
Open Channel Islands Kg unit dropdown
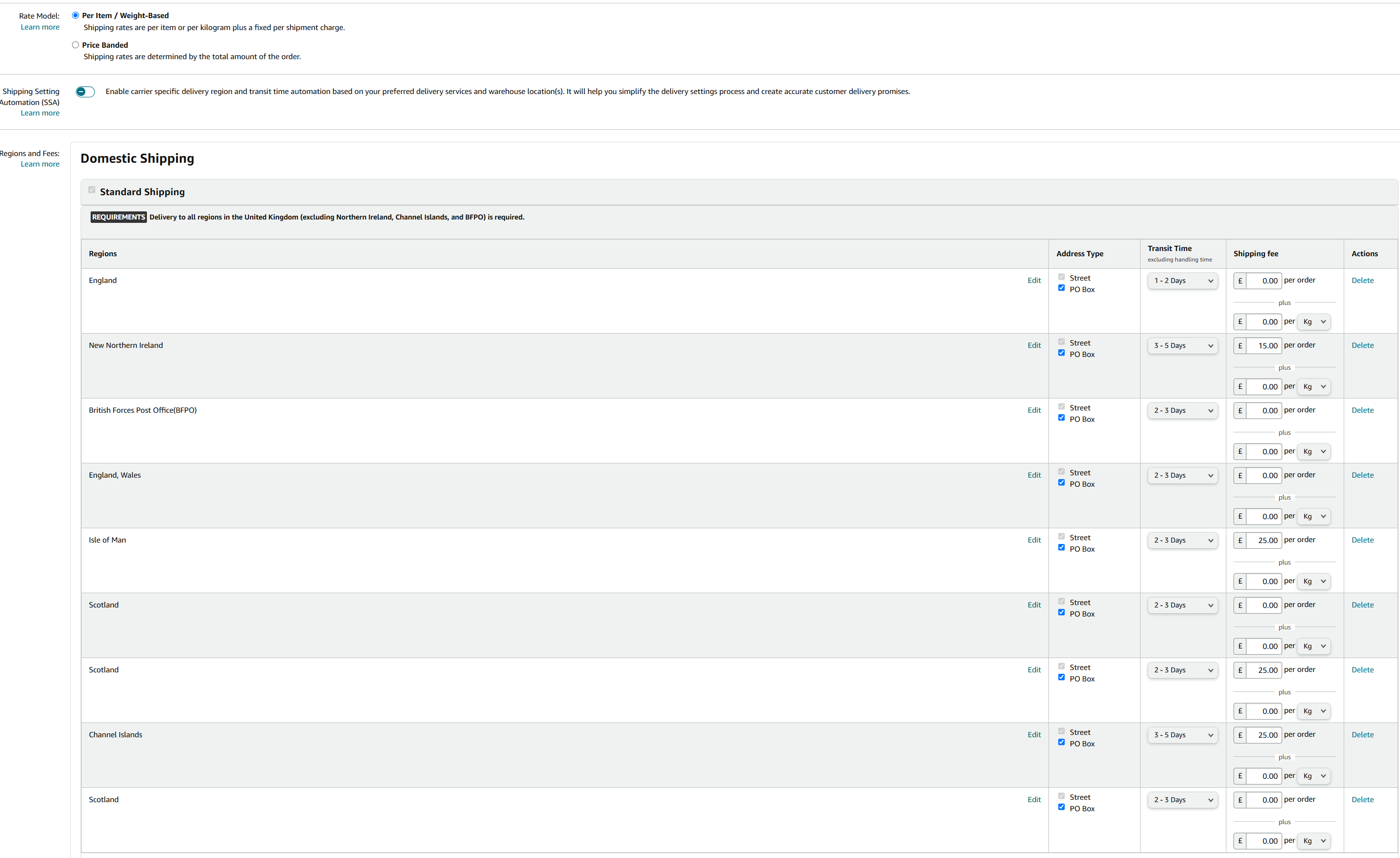[1314, 776]
